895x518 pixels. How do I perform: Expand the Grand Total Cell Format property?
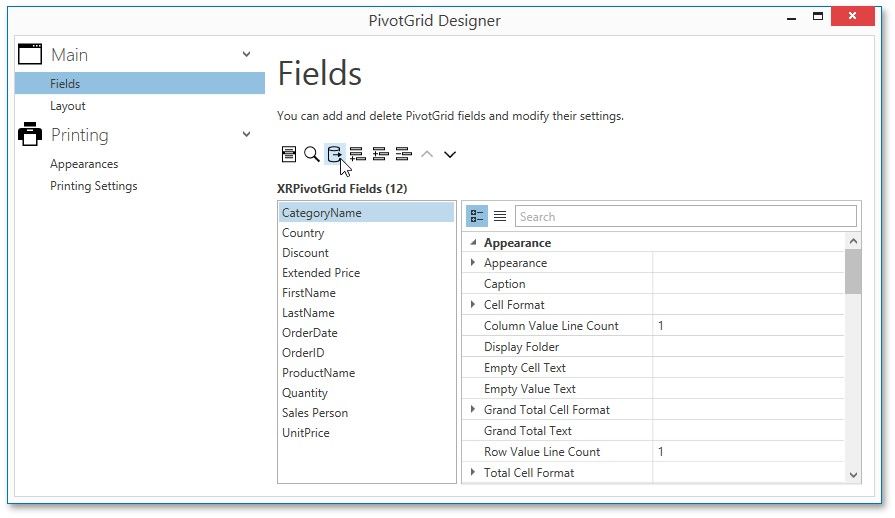pos(472,410)
